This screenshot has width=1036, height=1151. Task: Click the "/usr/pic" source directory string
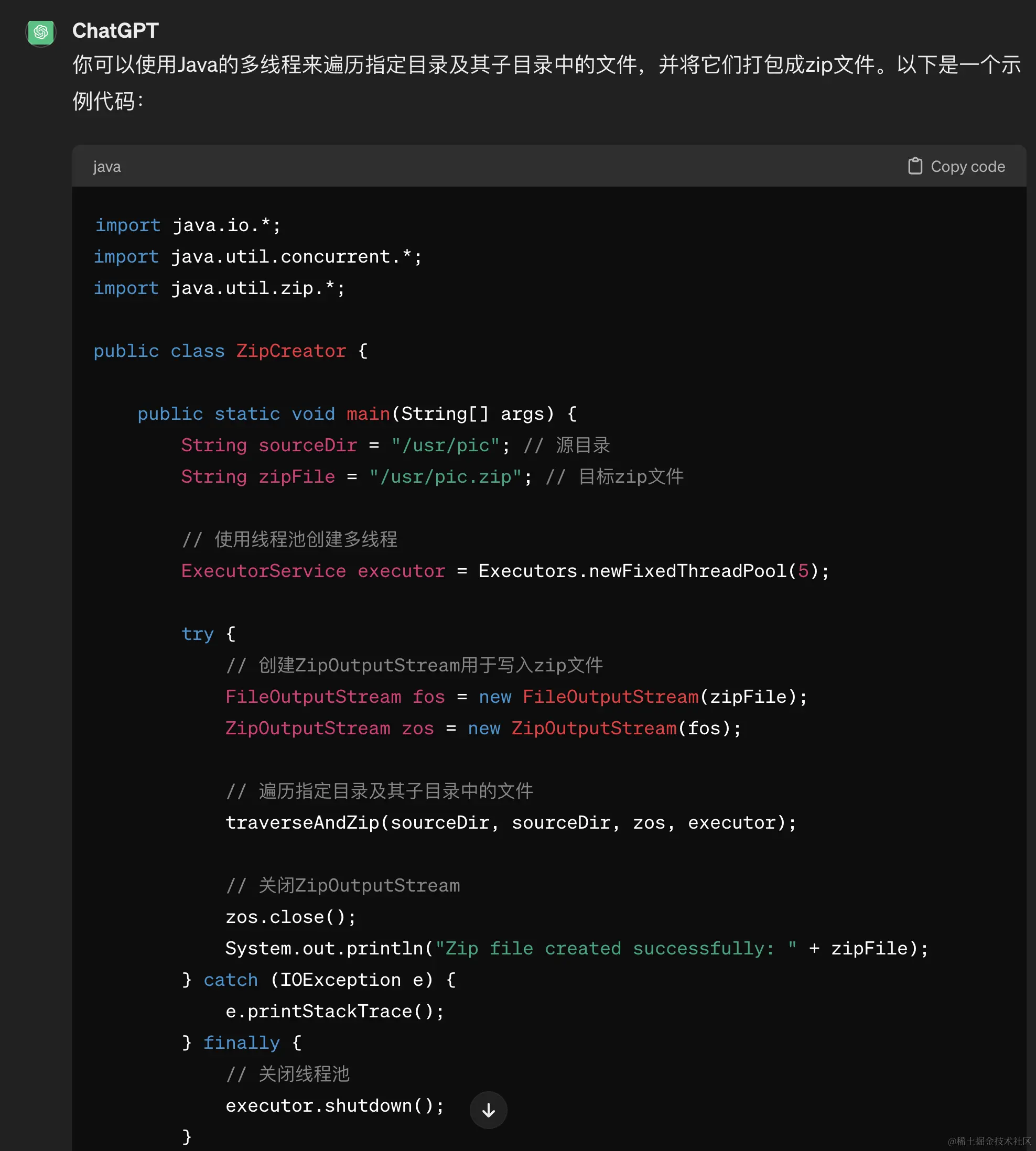[445, 446]
